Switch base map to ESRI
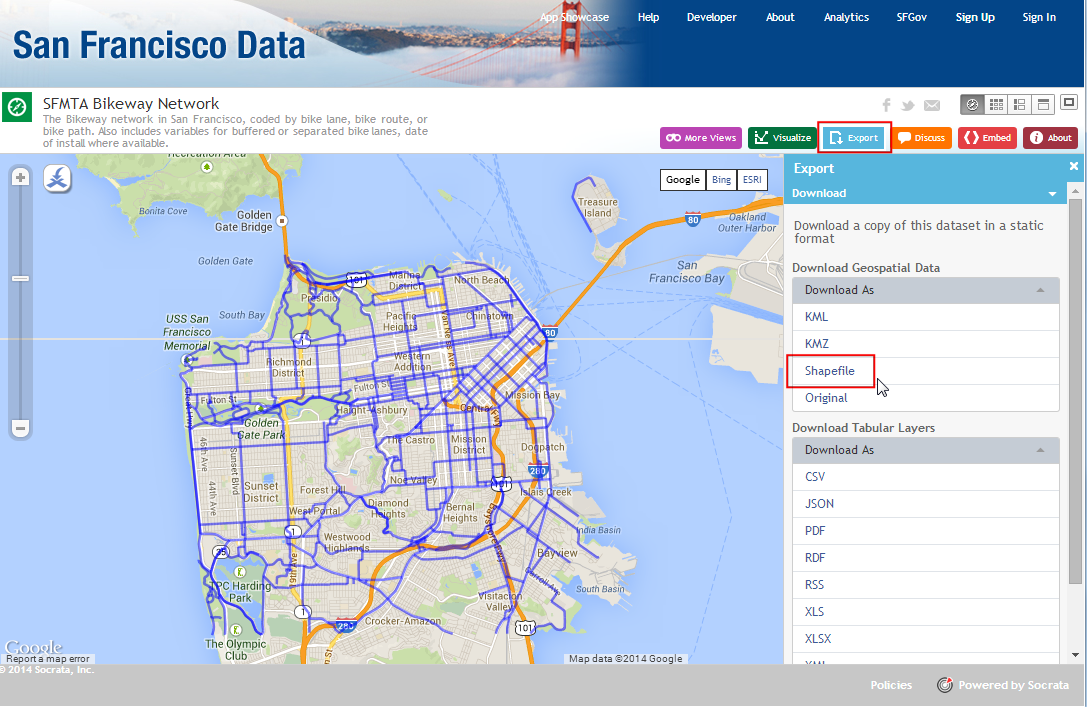1087x707 pixels. click(x=750, y=180)
